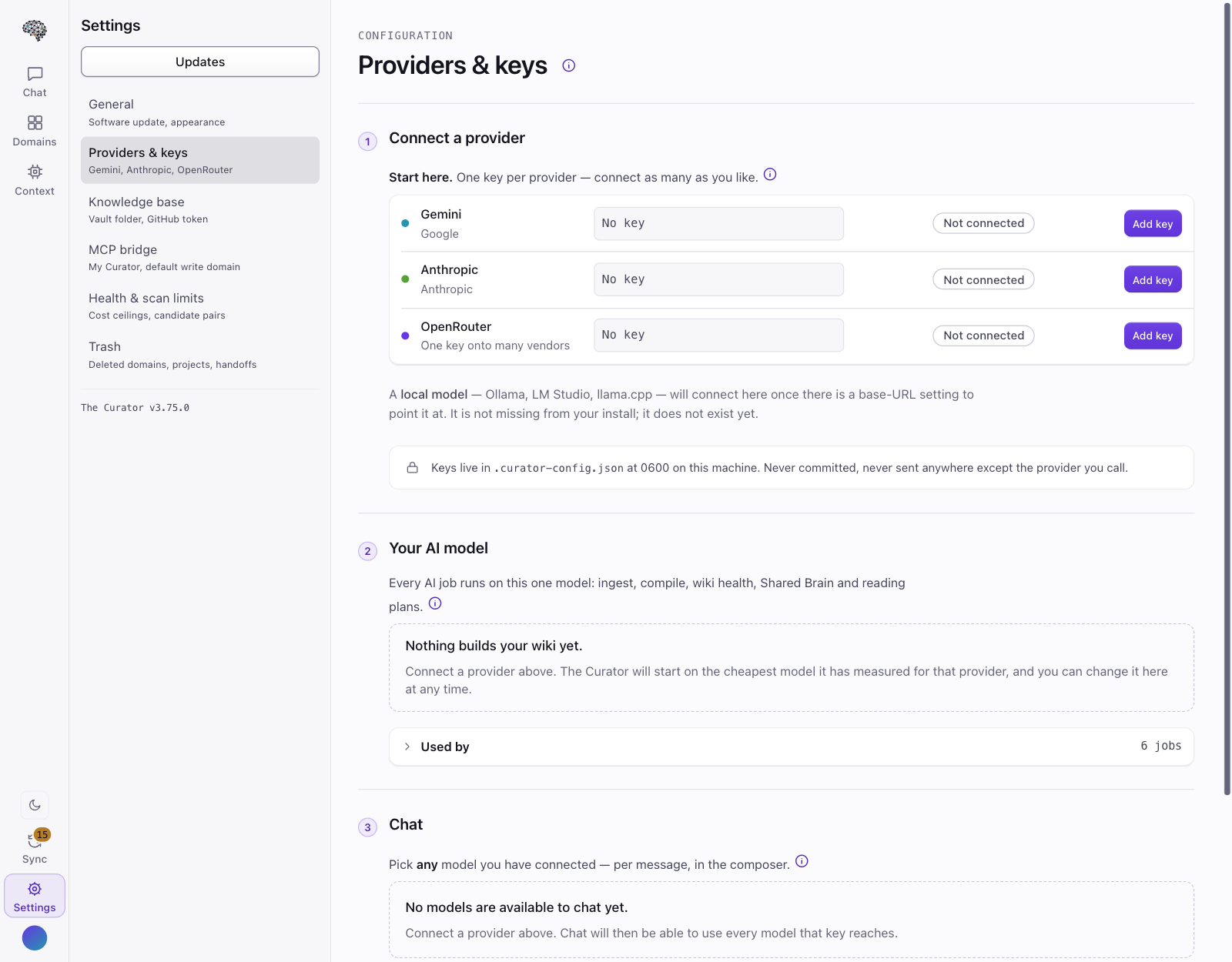The height and width of the screenshot is (962, 1232).
Task: Open Sync with 15 badge
Action: coord(35,847)
